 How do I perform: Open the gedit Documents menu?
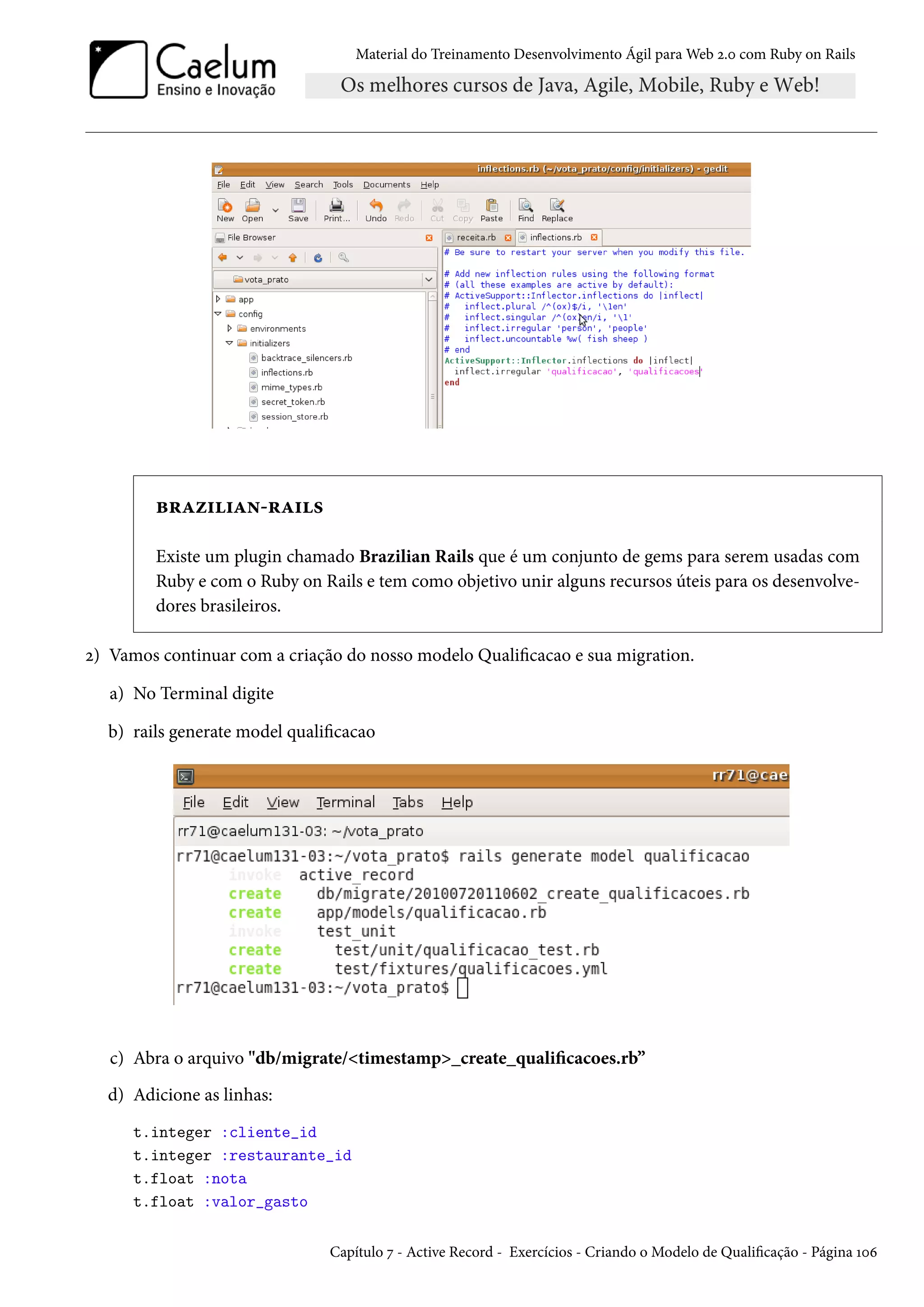point(387,185)
